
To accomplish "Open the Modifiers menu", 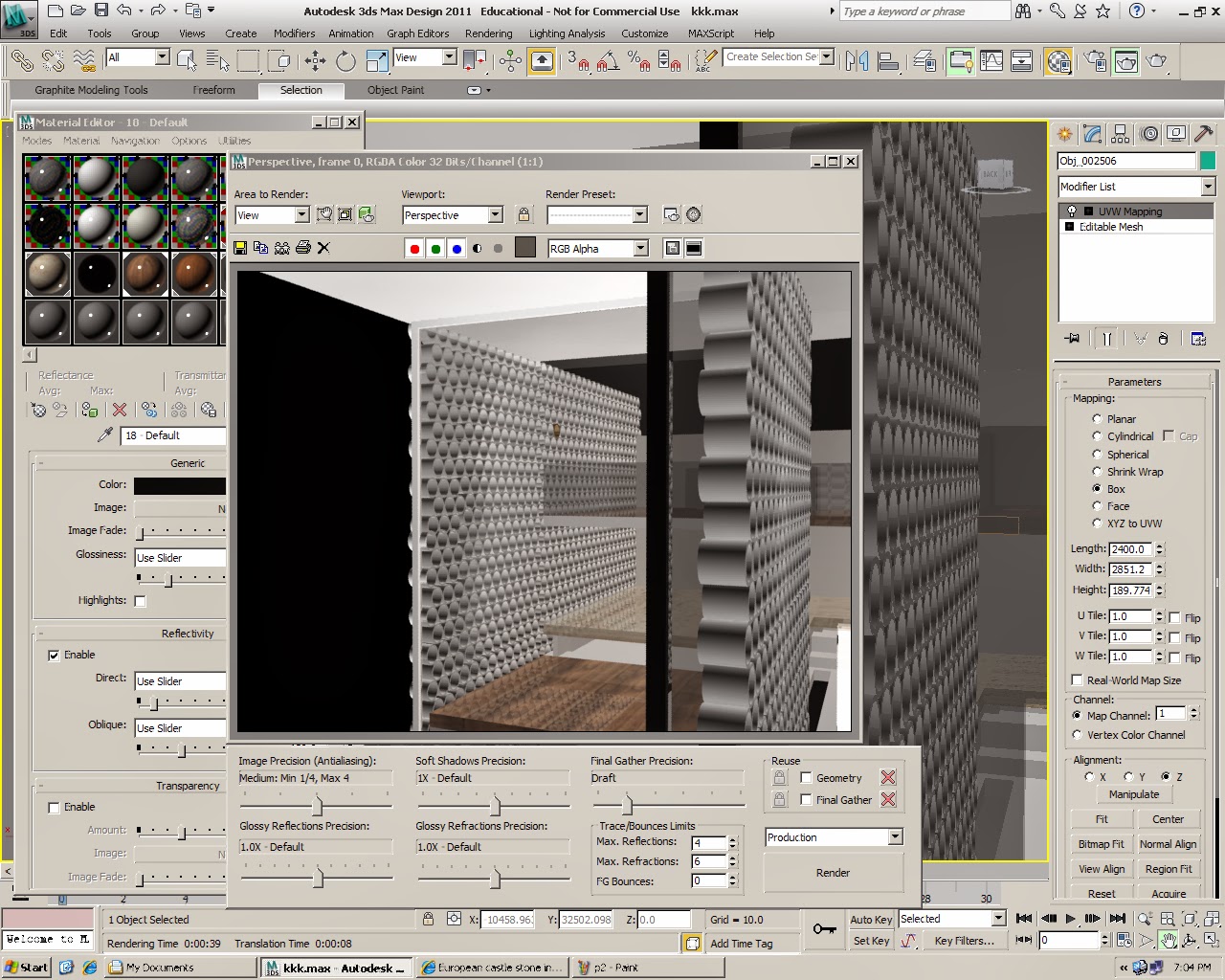I will [294, 33].
